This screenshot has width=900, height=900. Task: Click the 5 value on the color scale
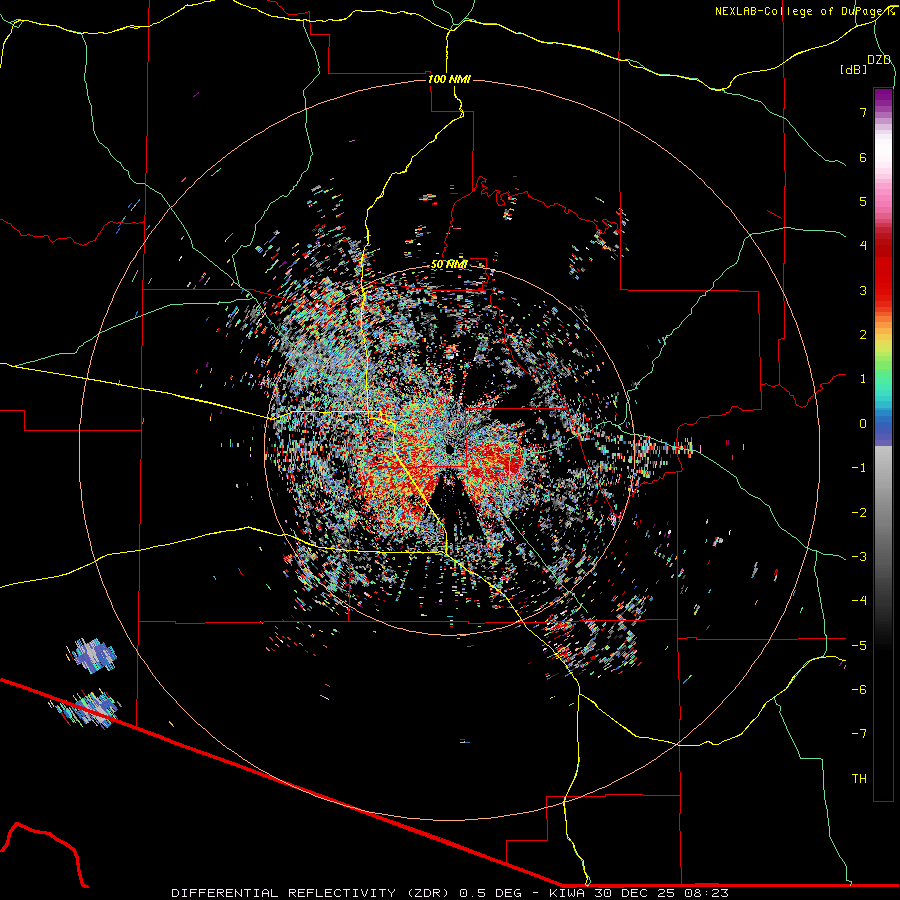coord(863,201)
